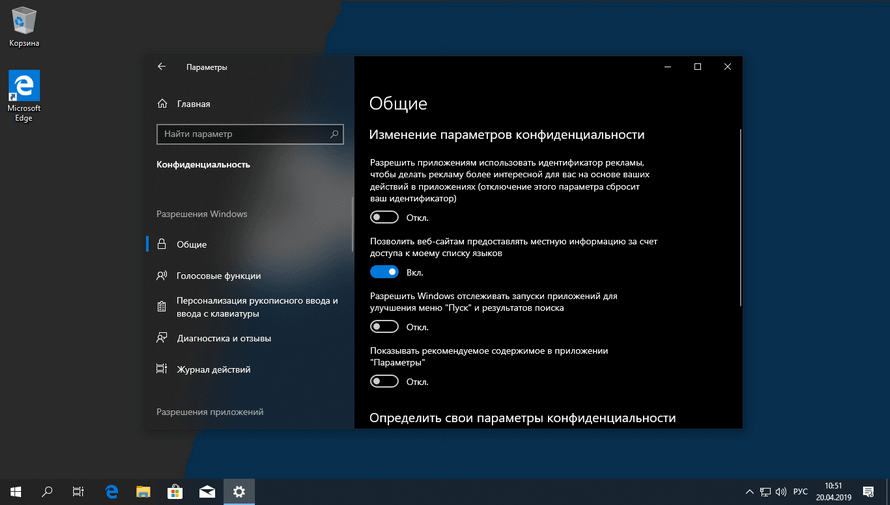The width and height of the screenshot is (890, 505).
Task: Enable the advertising ID toggle
Action: pyautogui.click(x=384, y=217)
